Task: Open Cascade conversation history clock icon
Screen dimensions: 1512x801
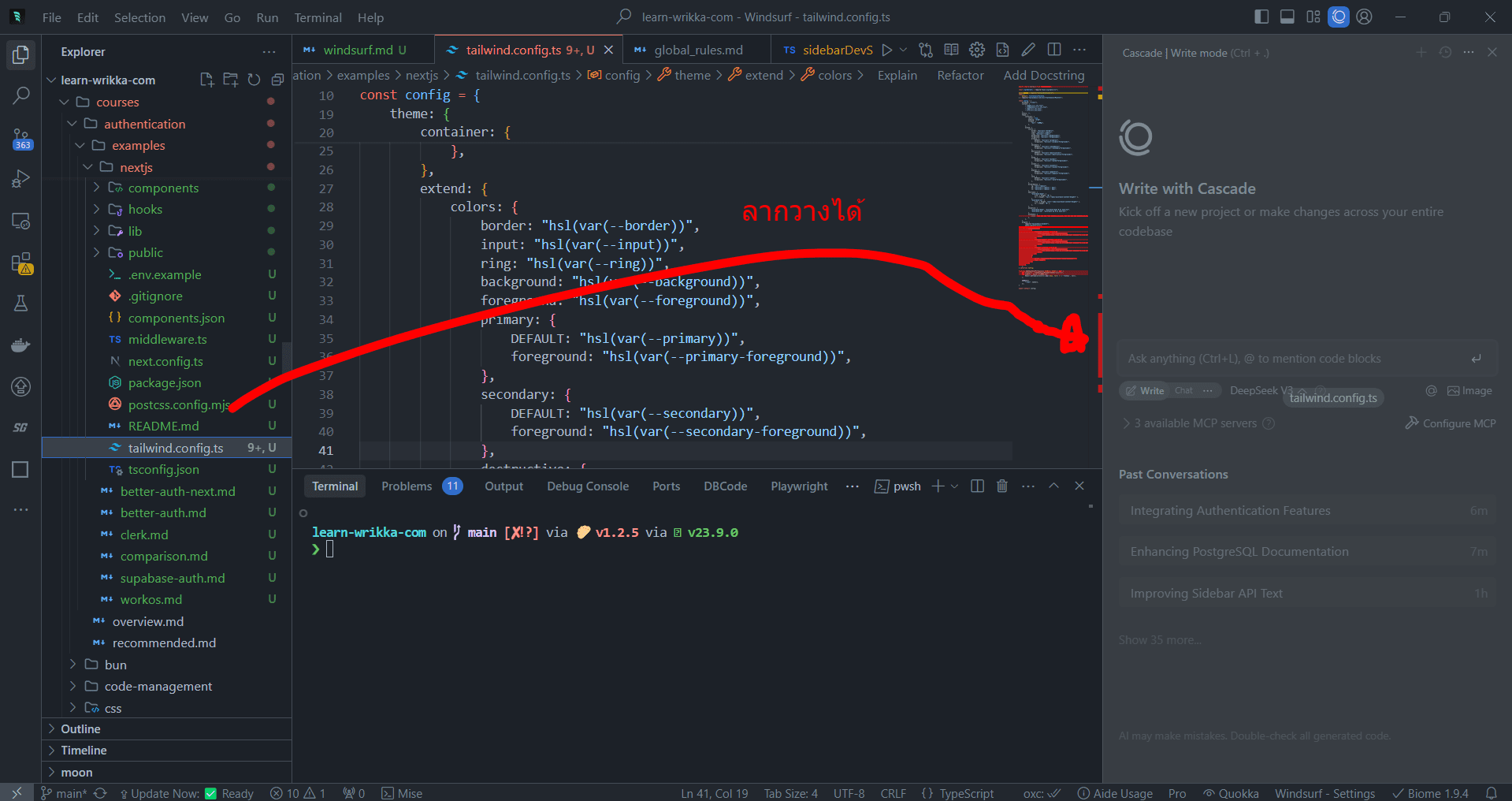Action: point(1445,52)
